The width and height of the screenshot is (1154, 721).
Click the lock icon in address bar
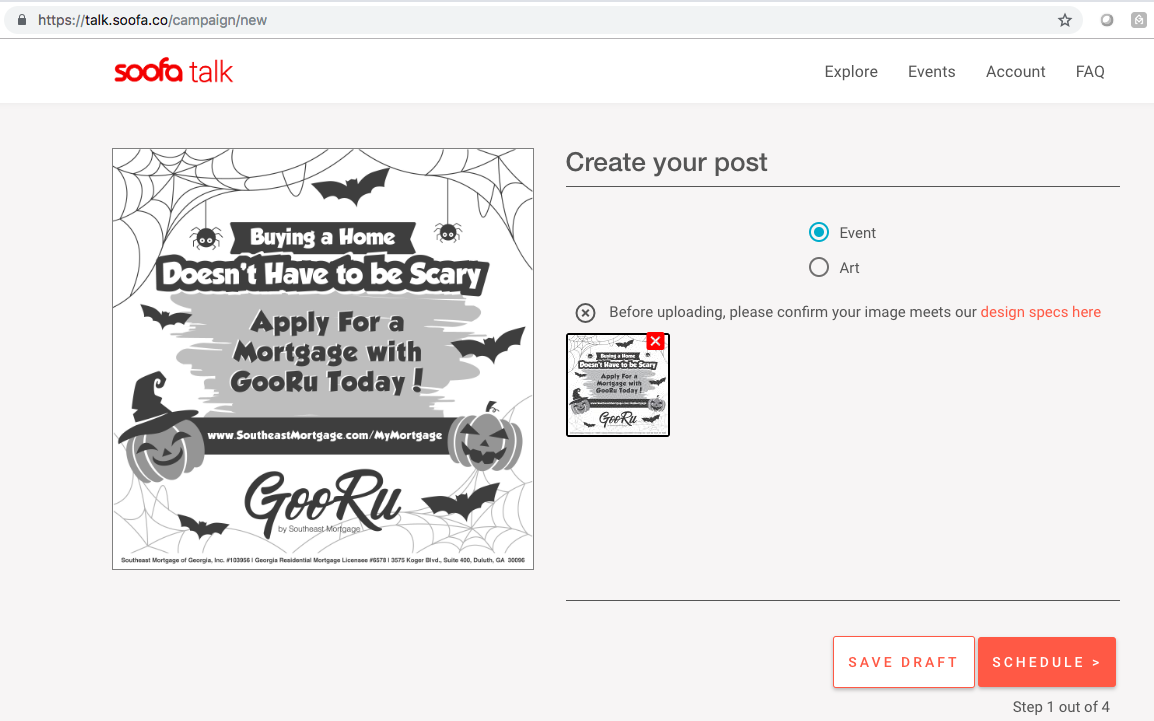[x=22, y=20]
